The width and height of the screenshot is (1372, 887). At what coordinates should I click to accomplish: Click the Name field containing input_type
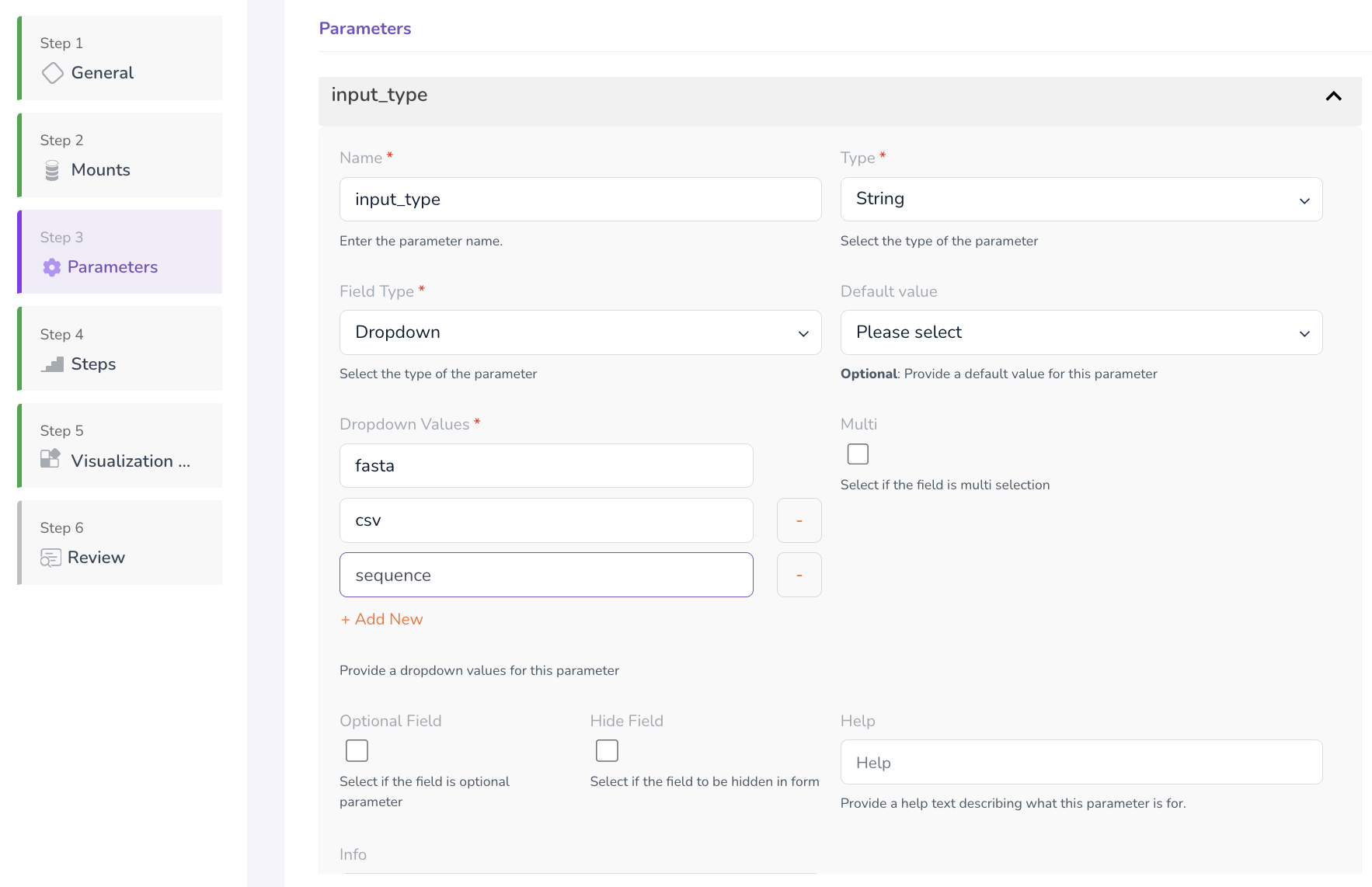580,200
